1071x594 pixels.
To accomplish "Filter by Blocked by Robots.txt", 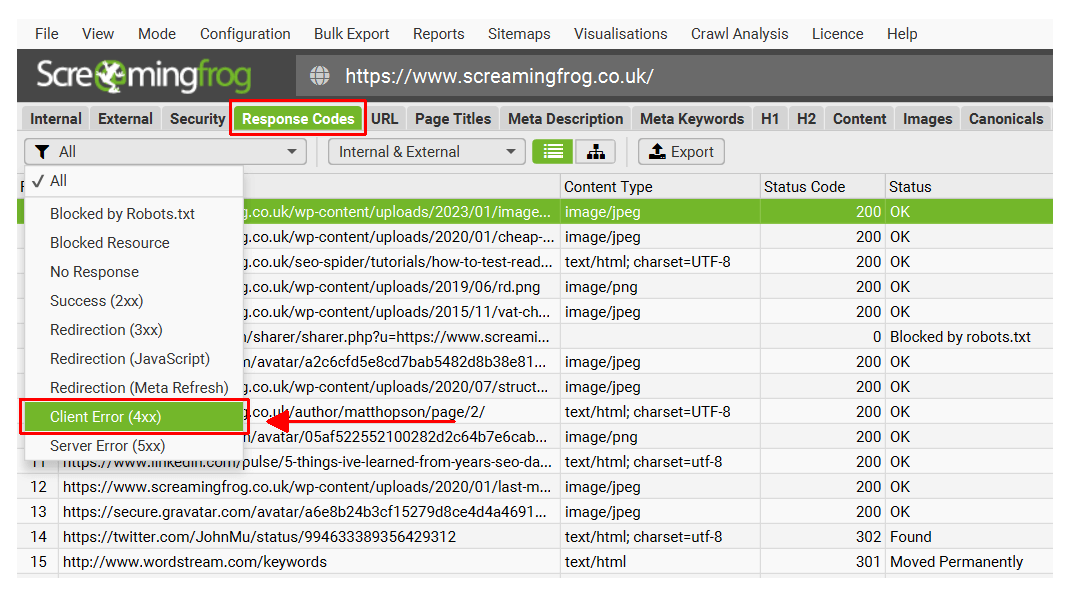I will coord(134,214).
